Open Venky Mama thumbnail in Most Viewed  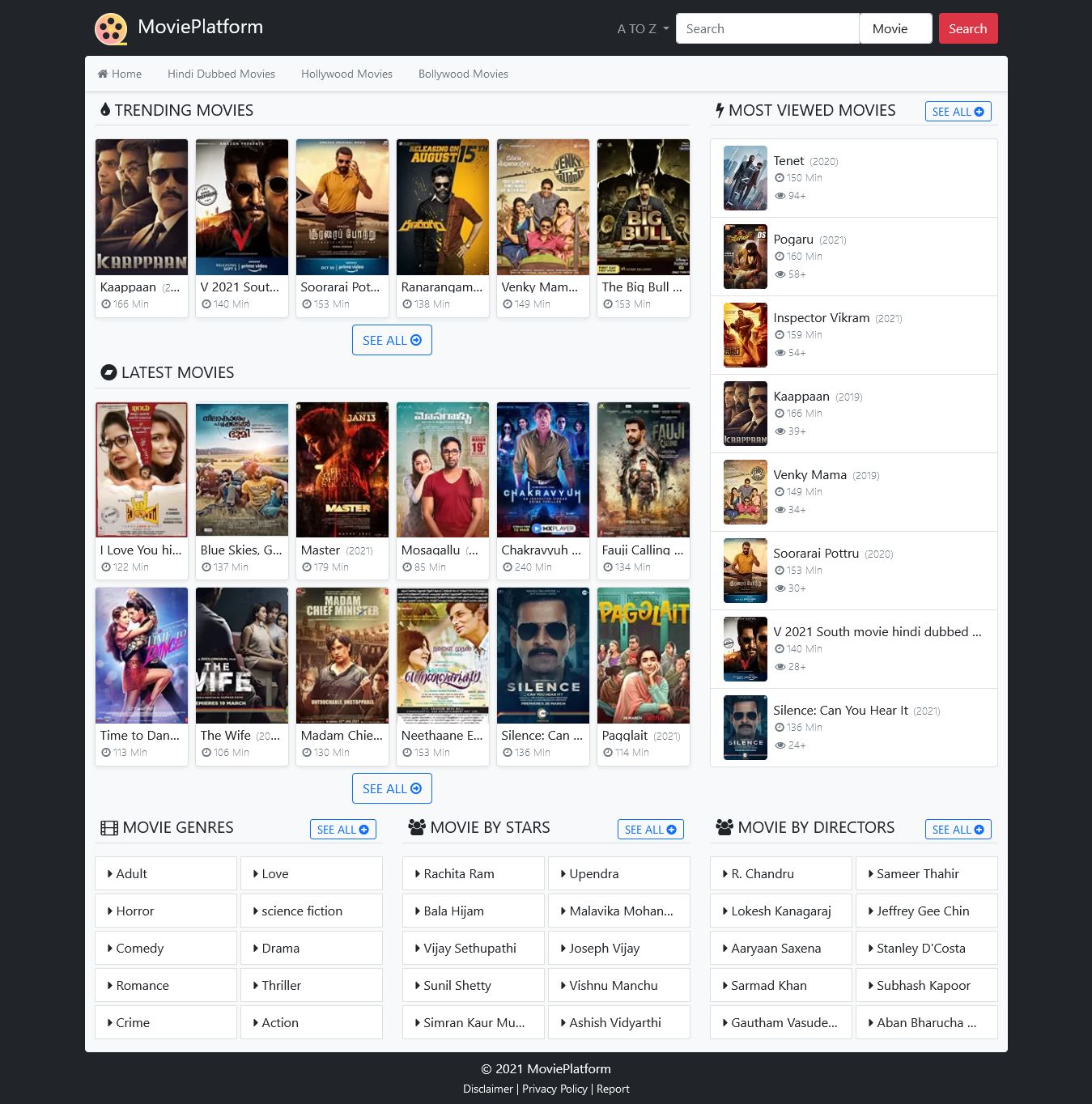click(746, 492)
